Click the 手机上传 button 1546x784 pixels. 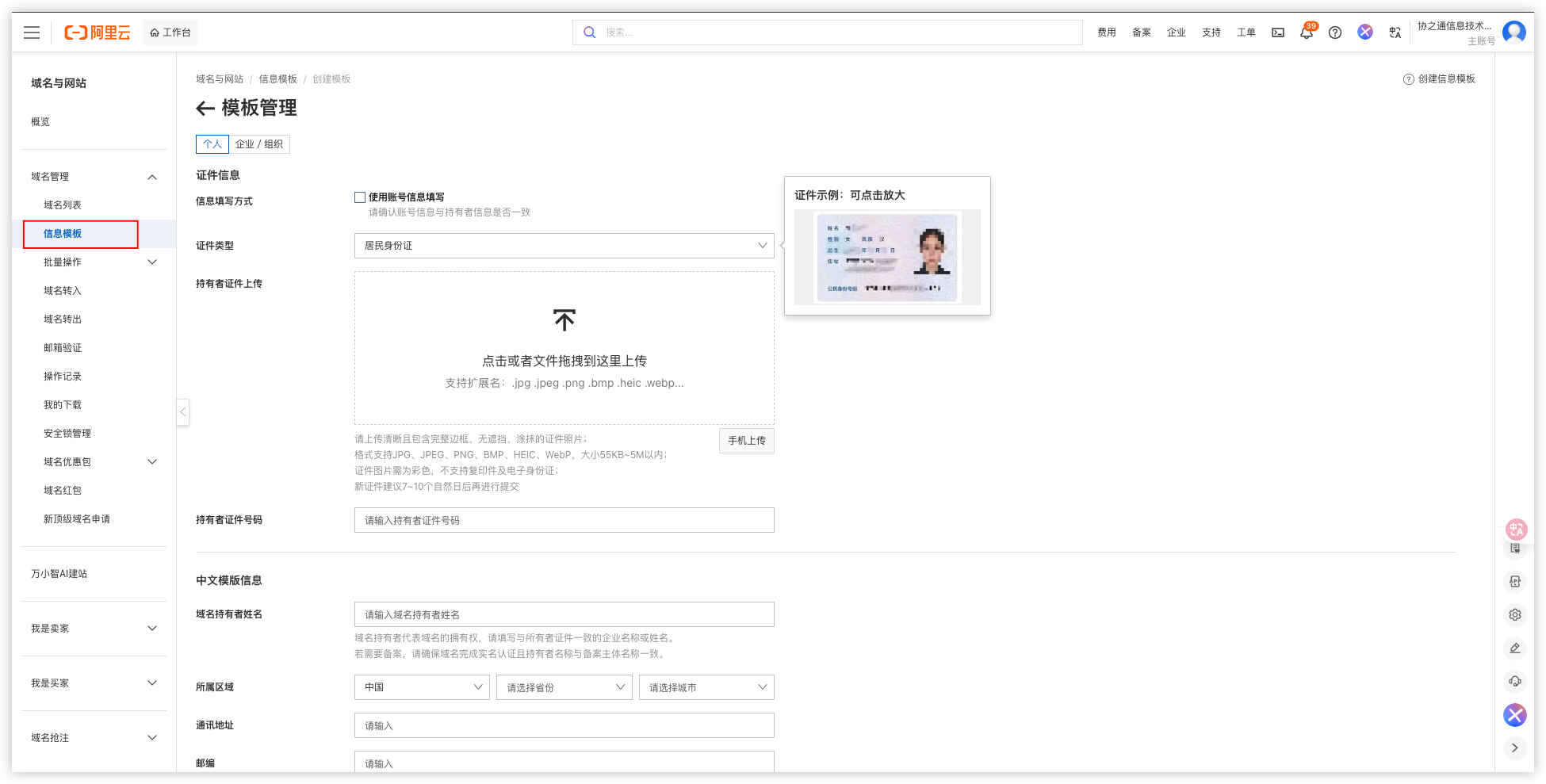746,441
